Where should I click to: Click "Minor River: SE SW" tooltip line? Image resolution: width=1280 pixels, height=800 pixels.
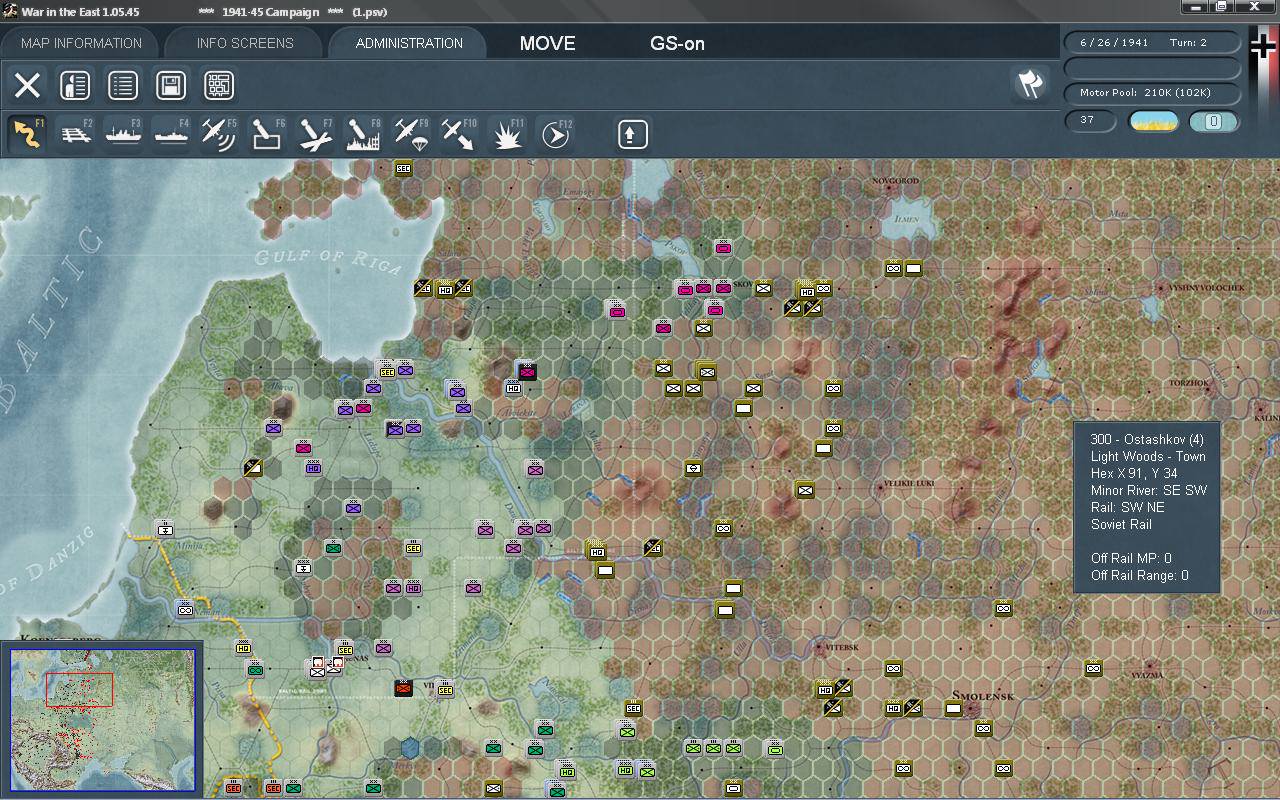[1149, 490]
